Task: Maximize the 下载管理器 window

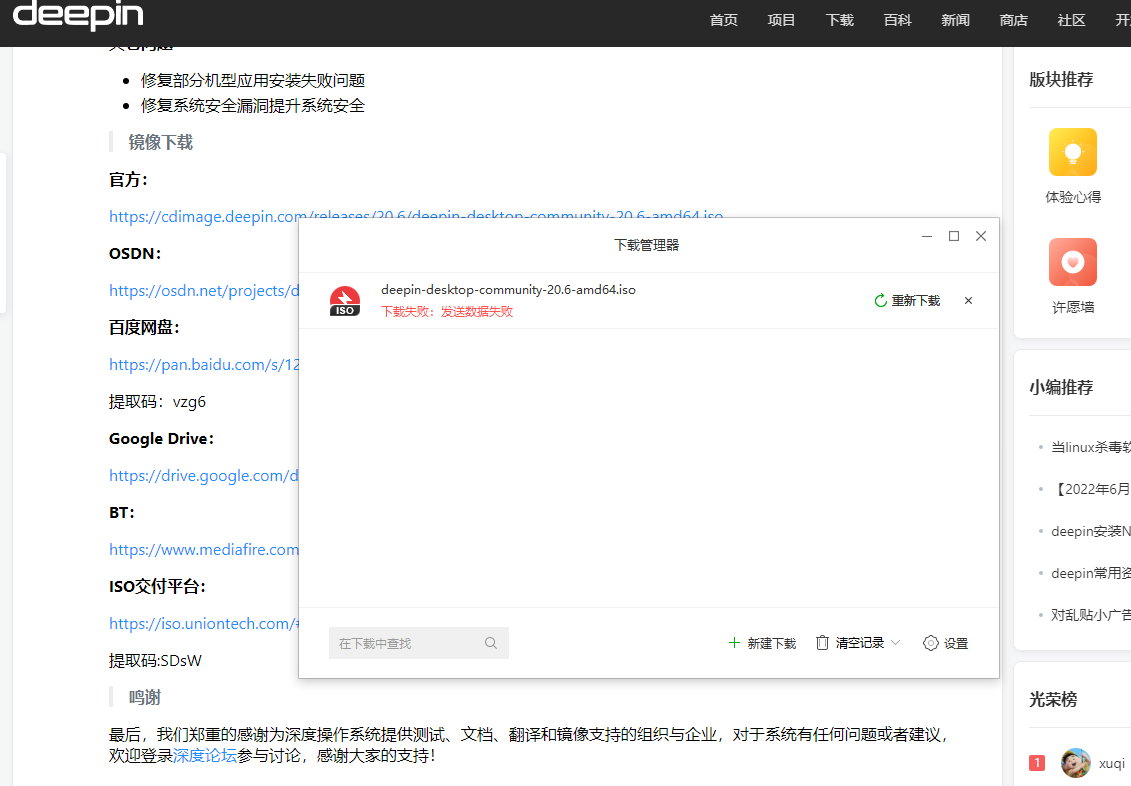Action: click(954, 236)
